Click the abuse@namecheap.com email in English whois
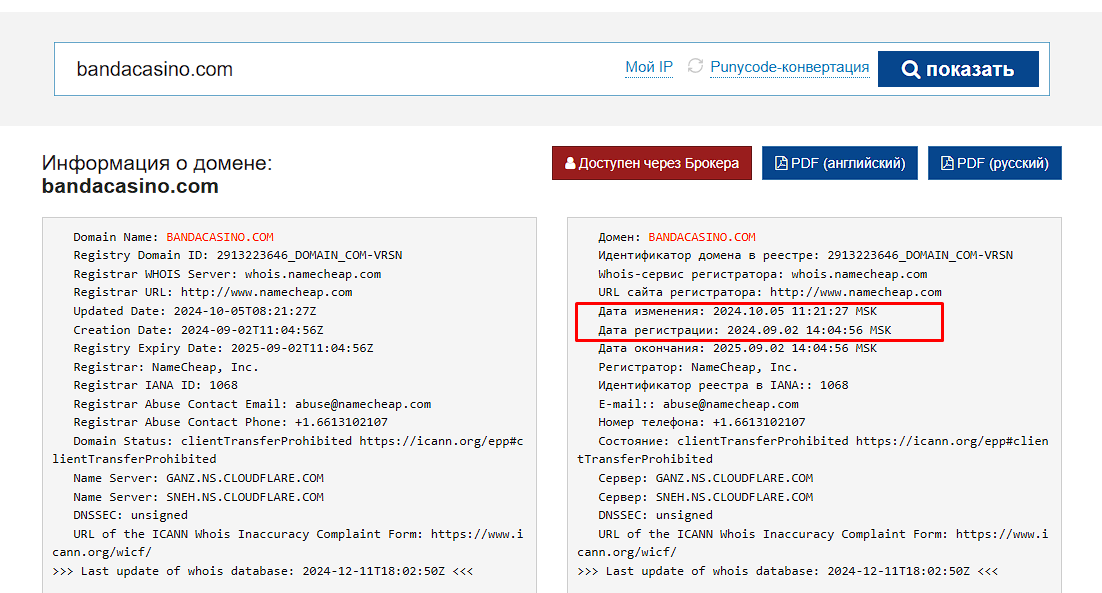This screenshot has height=593, width=1102. coord(363,404)
